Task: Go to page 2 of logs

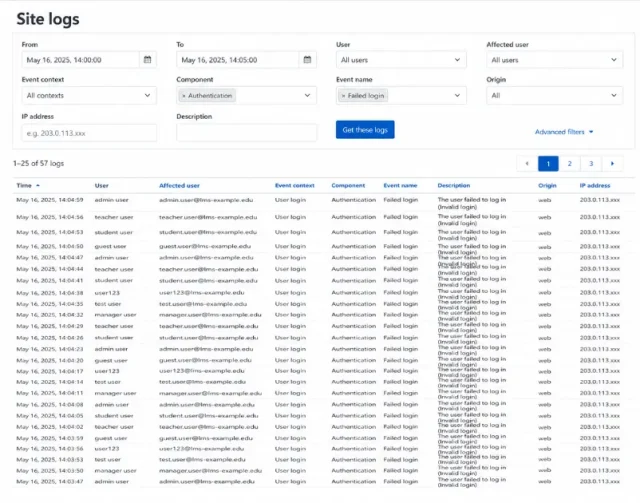Action: coord(569,163)
